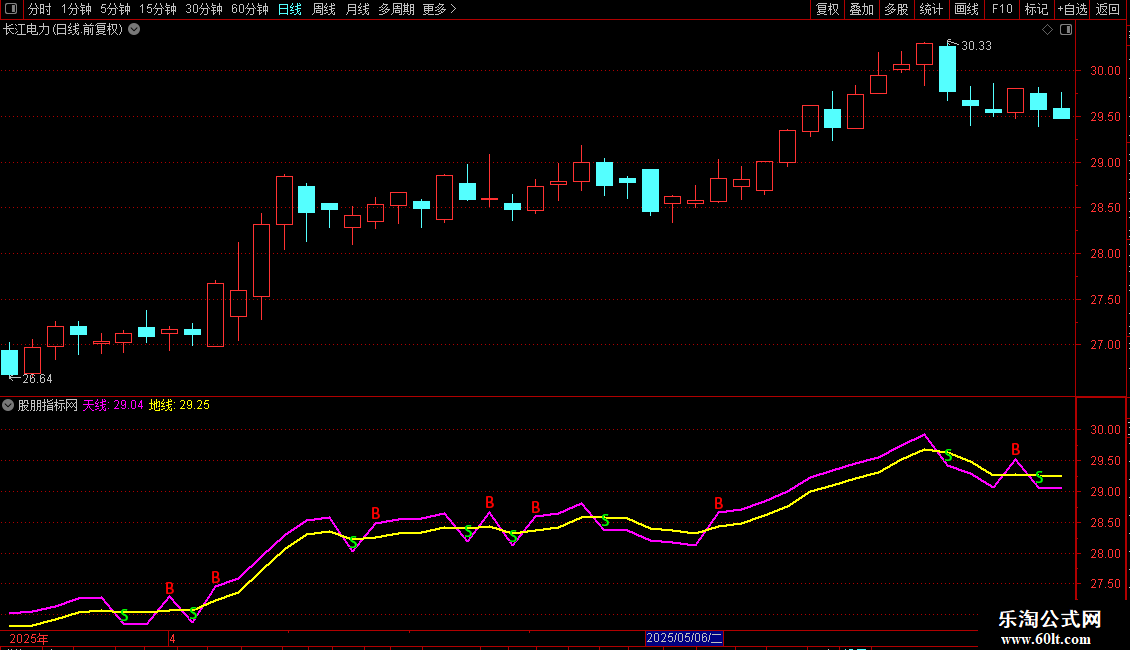Screen dimensions: 1130x650
Task: Open 多股 multi-stock view
Action: [x=896, y=9]
